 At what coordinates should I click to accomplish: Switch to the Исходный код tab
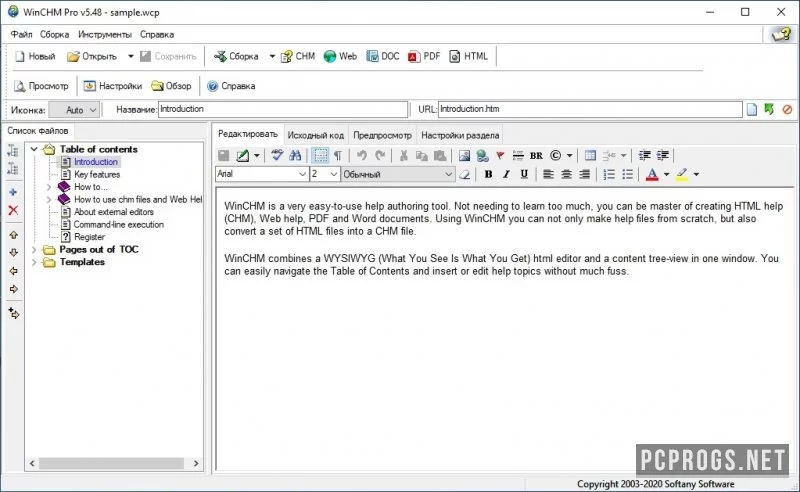point(315,135)
